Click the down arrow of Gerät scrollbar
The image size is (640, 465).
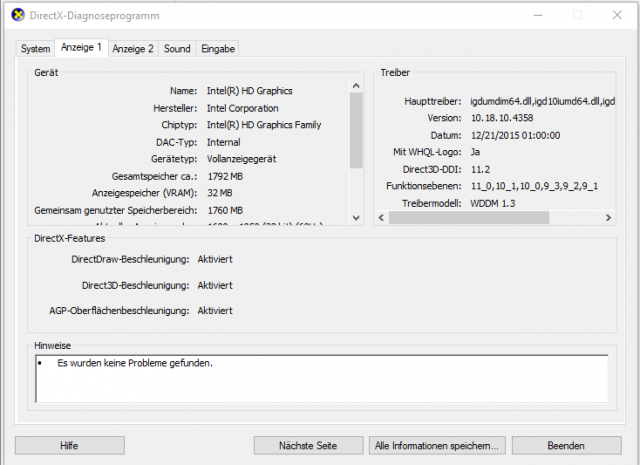click(x=356, y=217)
